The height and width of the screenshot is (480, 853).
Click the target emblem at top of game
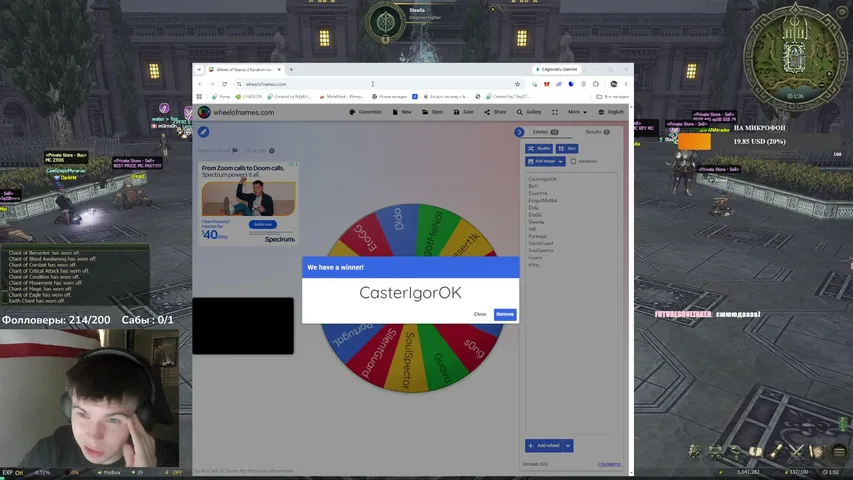pos(385,23)
